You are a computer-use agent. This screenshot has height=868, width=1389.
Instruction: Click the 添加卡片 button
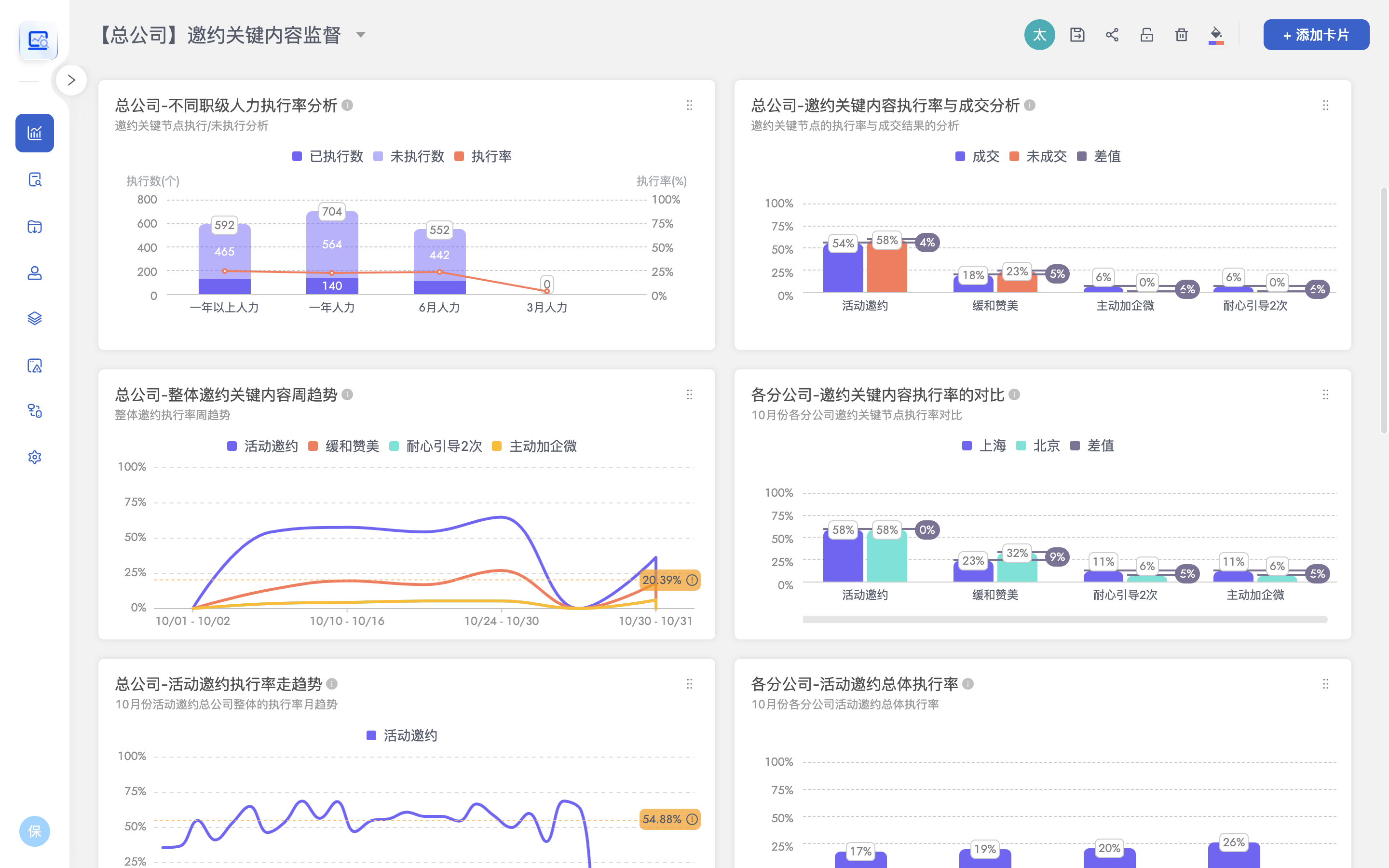tap(1316, 35)
